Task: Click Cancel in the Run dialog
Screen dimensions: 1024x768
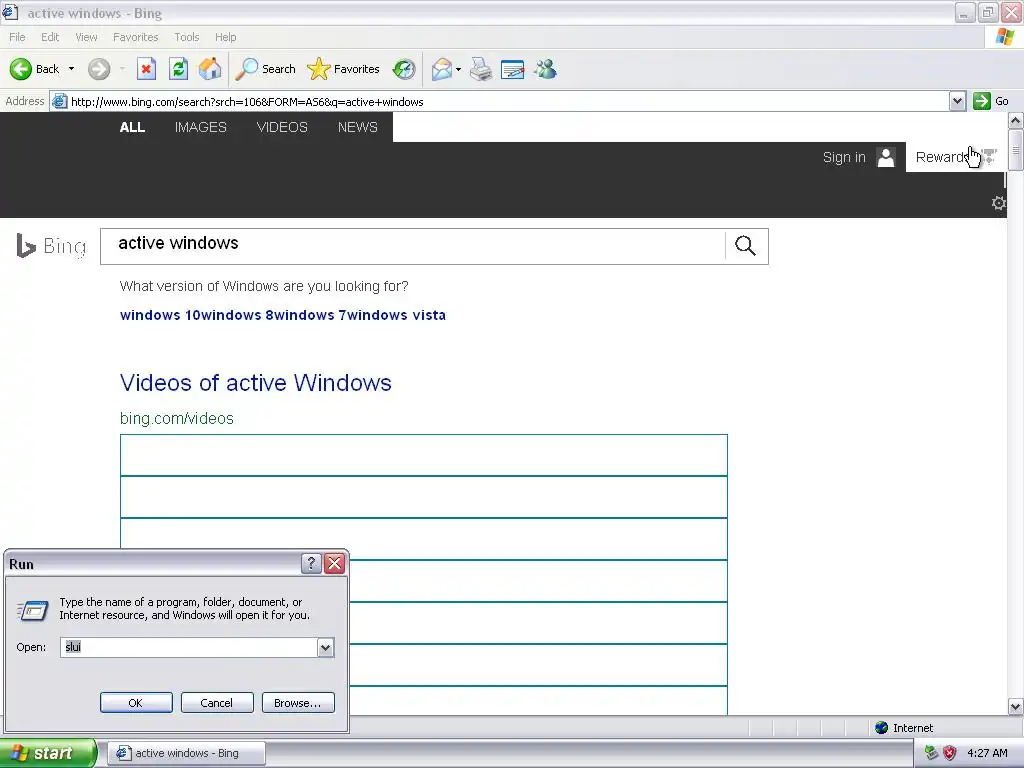Action: (x=217, y=703)
